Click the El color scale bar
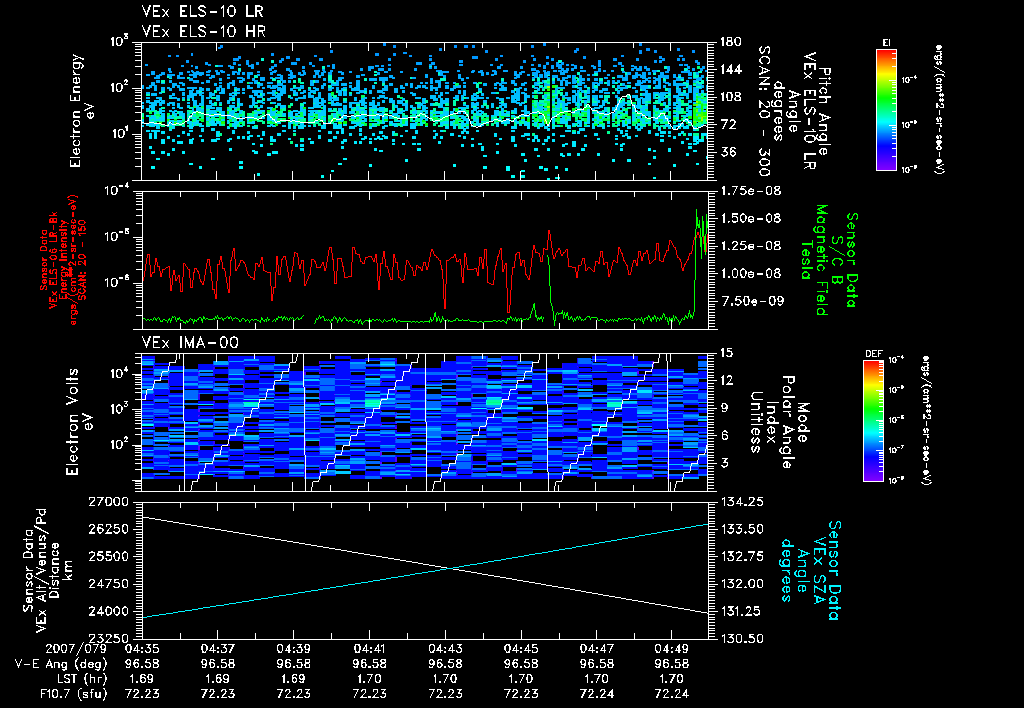1024x708 pixels. point(886,109)
